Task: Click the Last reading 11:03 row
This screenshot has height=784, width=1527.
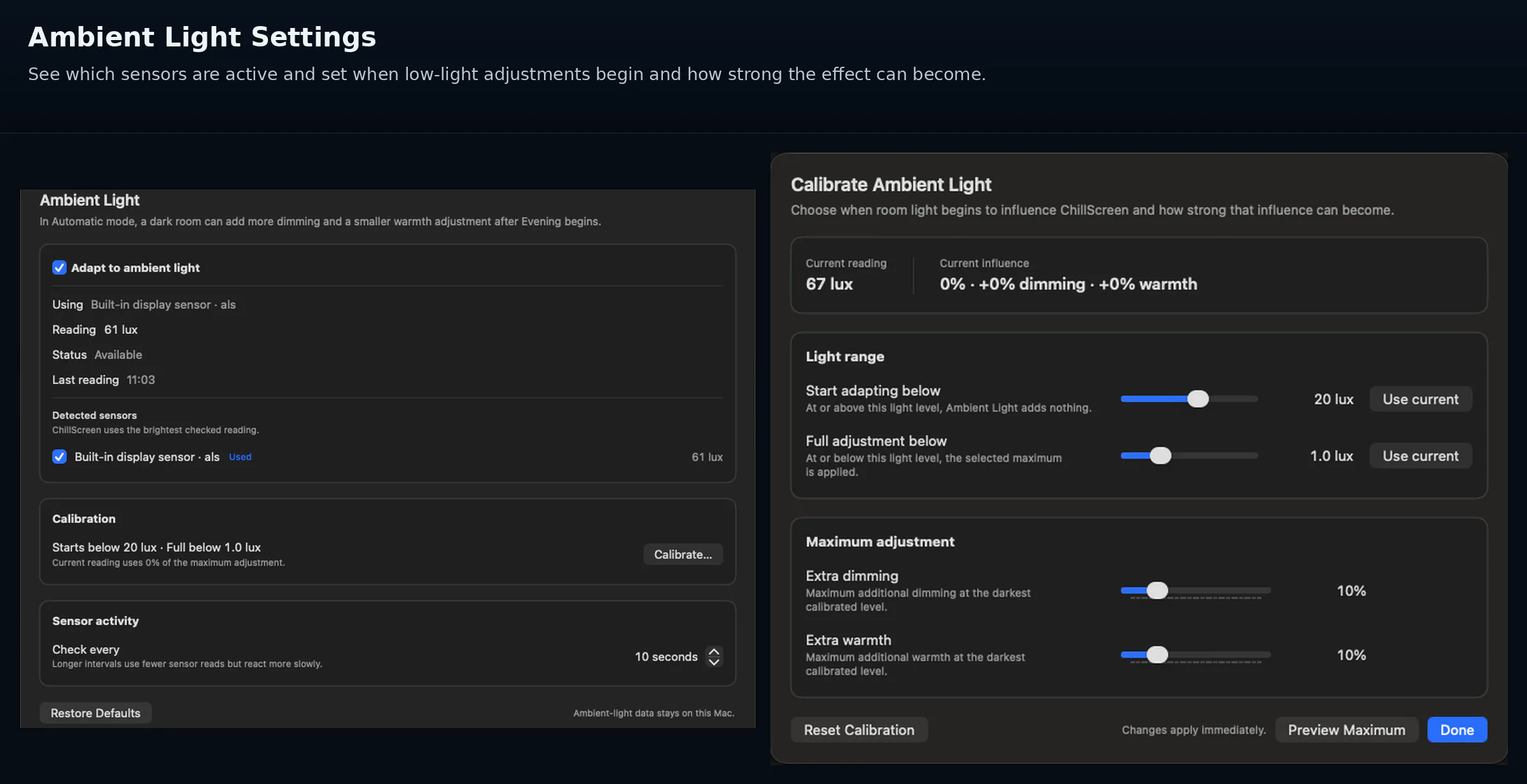Action: tap(104, 380)
